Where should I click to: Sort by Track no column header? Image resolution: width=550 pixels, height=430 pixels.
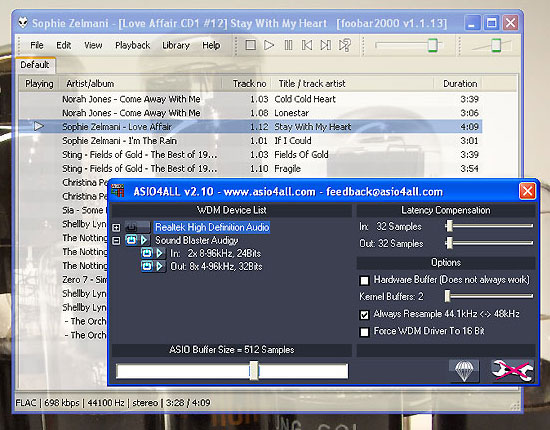pyautogui.click(x=247, y=84)
